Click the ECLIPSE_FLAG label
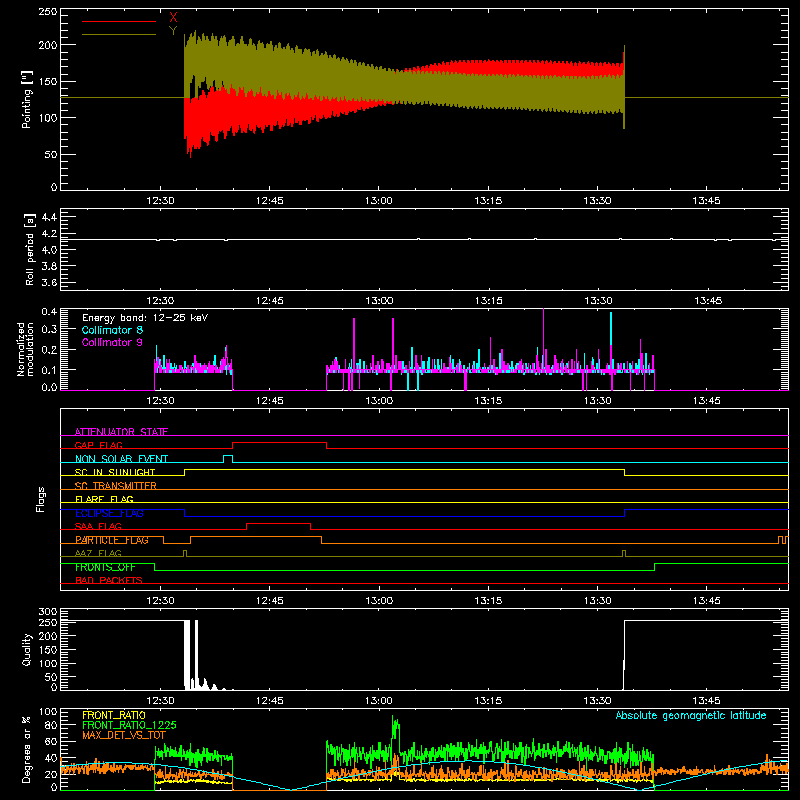This screenshot has height=800, width=800. (x=109, y=513)
